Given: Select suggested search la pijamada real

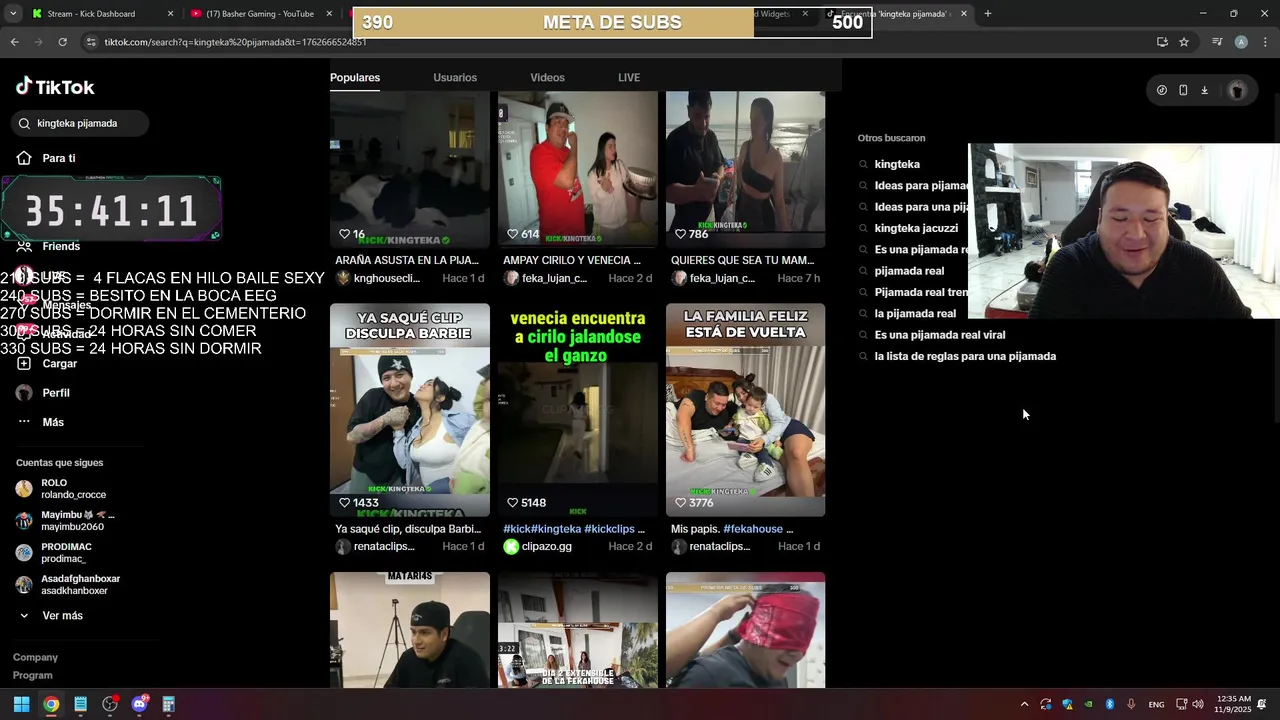Looking at the screenshot, I should (915, 314).
